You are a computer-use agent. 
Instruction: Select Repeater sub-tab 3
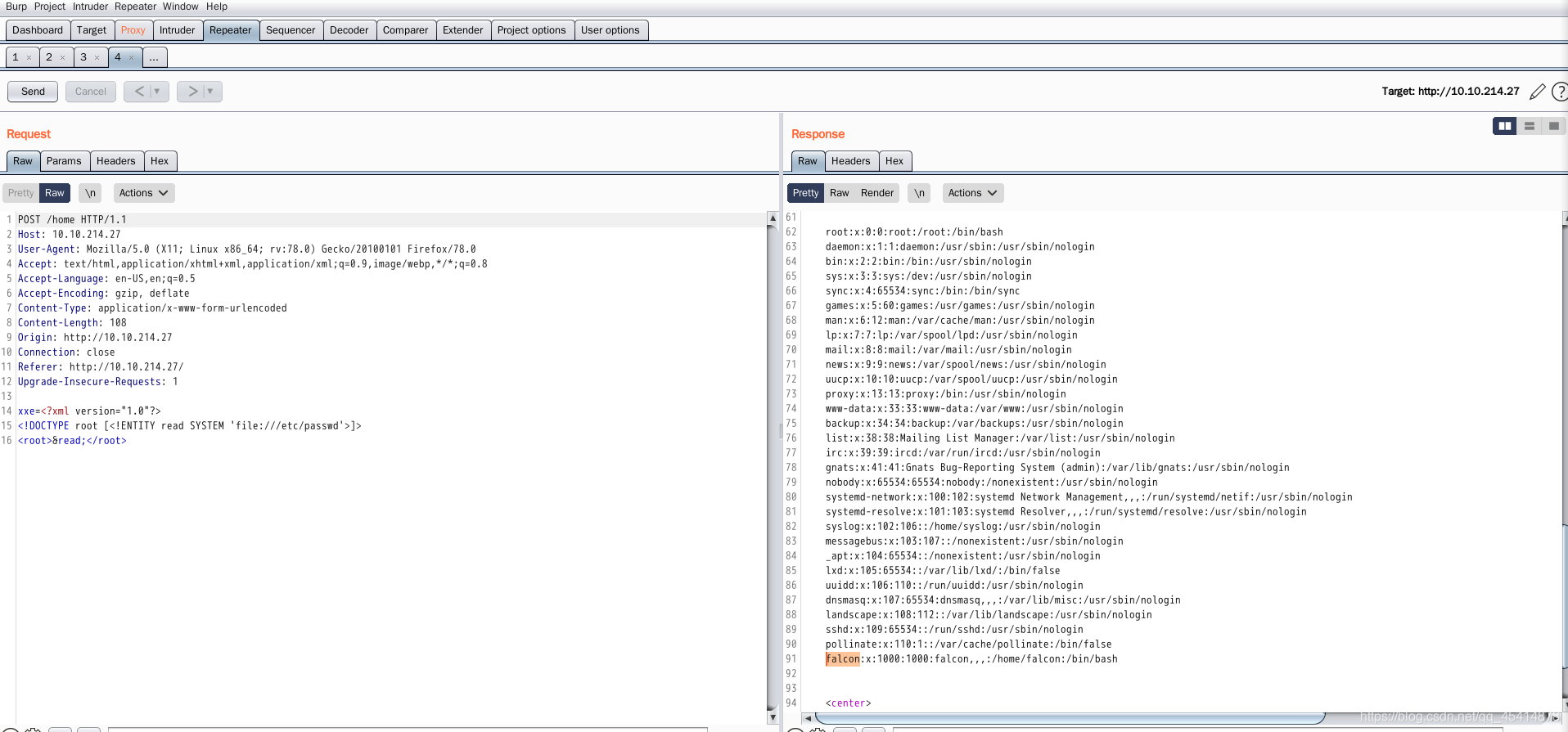[x=83, y=57]
